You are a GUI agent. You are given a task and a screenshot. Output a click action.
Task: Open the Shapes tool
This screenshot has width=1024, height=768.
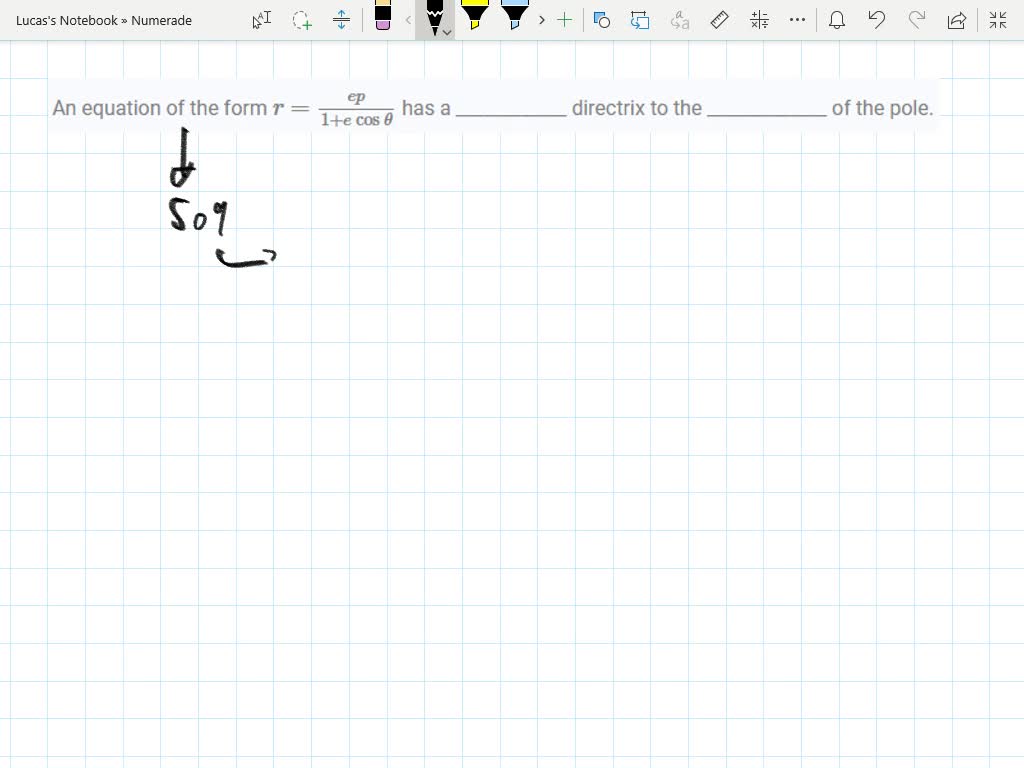[x=602, y=20]
